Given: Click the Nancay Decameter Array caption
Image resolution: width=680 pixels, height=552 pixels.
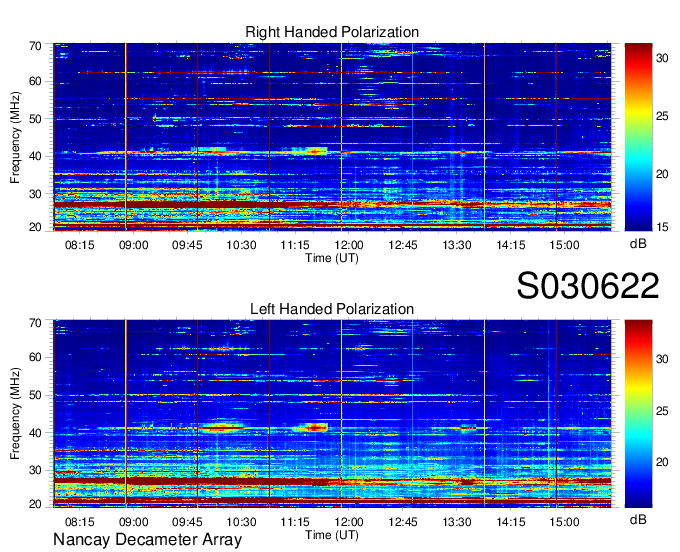Looking at the screenshot, I should (x=147, y=540).
